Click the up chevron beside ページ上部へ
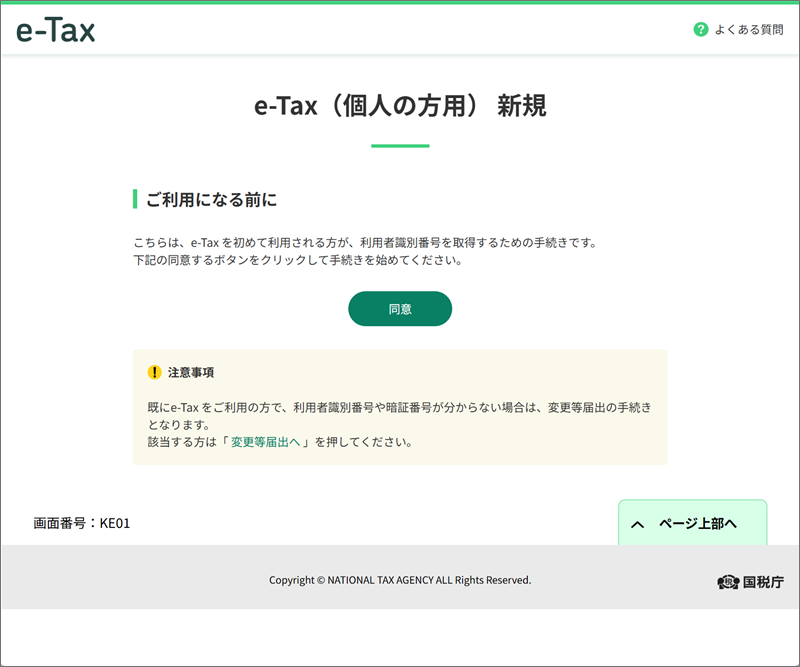This screenshot has width=800, height=667. point(637,525)
